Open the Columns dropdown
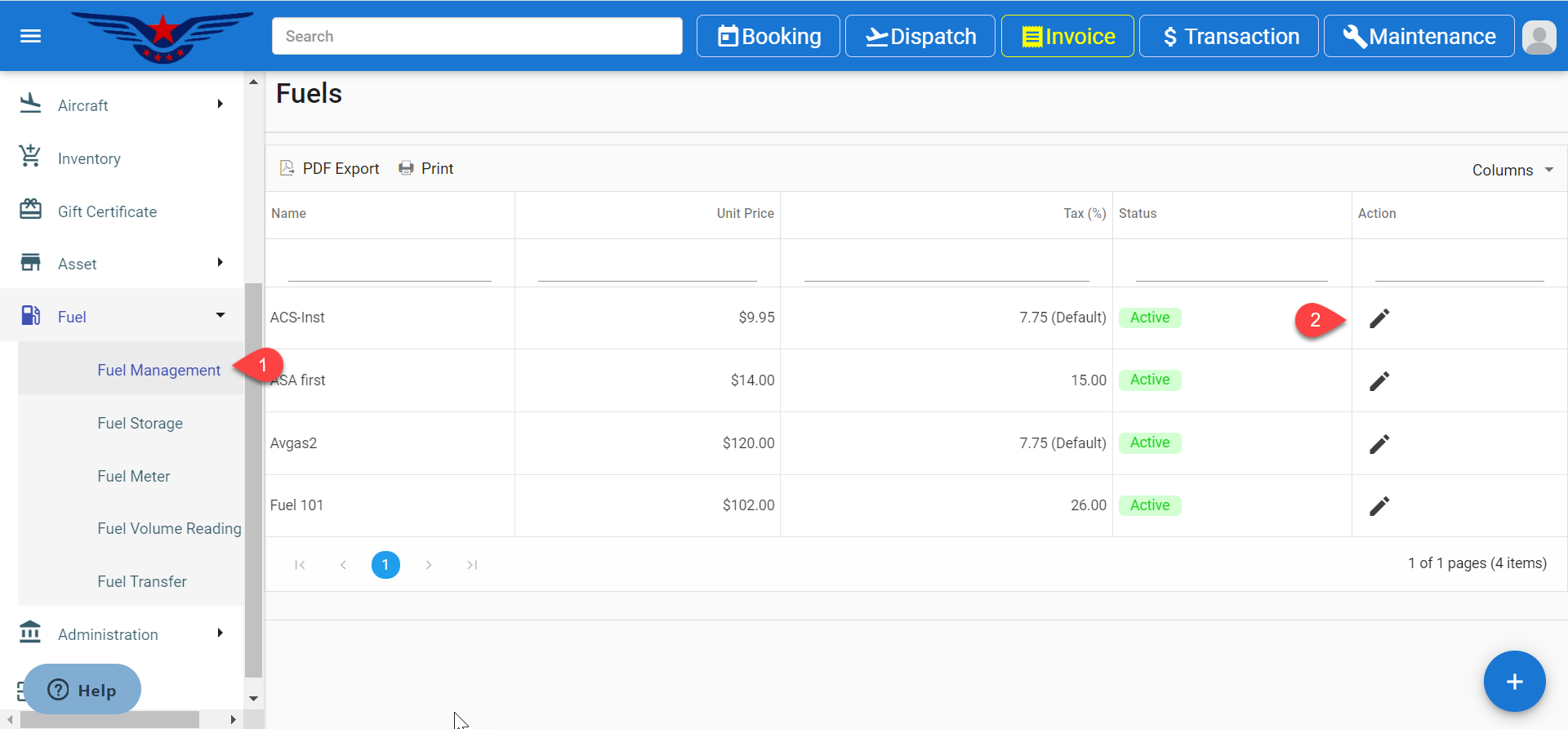Screen dimensions: 1568x729 (x=1512, y=170)
